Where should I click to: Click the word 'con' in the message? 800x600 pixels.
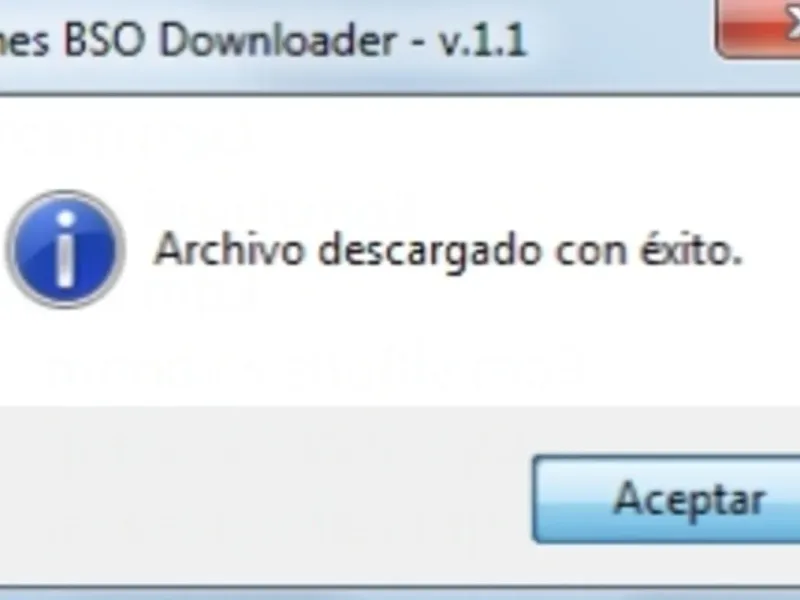click(591, 253)
